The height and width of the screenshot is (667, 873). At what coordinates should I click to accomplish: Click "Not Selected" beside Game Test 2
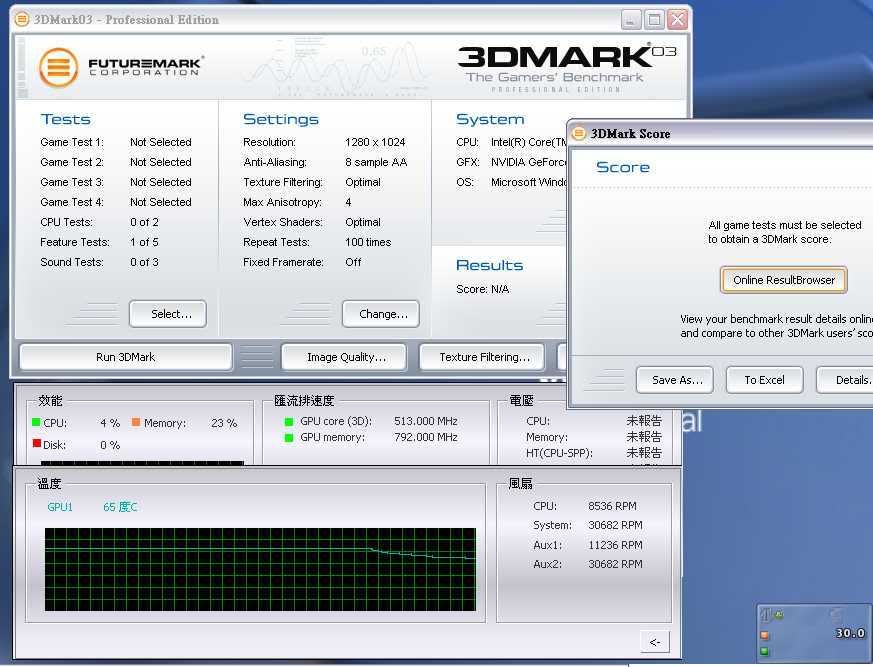[x=160, y=162]
